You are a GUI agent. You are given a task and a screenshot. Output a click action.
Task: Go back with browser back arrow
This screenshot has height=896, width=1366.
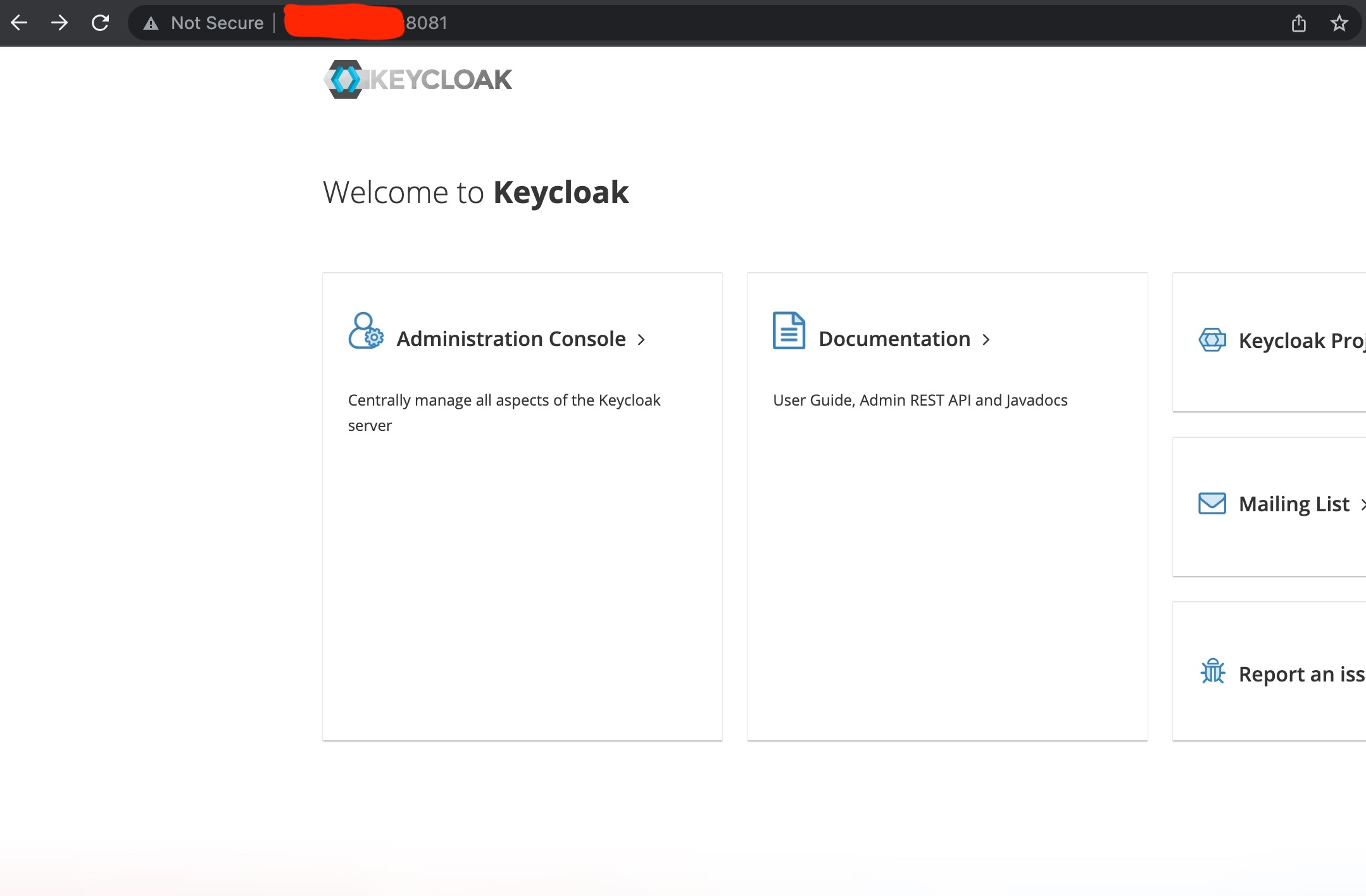pos(19,23)
